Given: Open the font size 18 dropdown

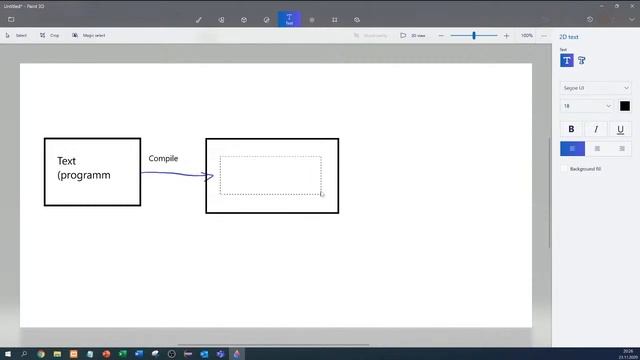Looking at the screenshot, I should coord(587,106).
